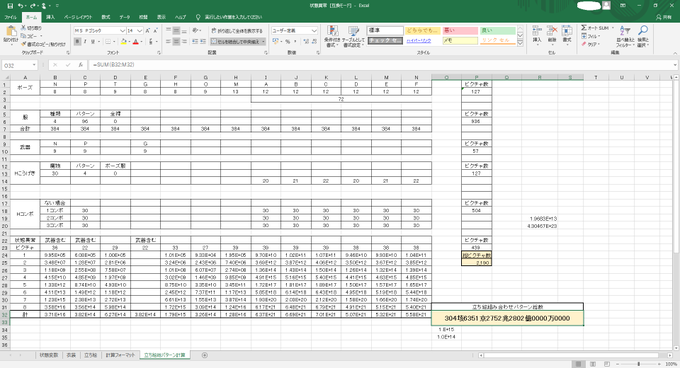Viewport: 680px width, 368px height.
Task: Toggle underline formatting
Action: coord(93,42)
